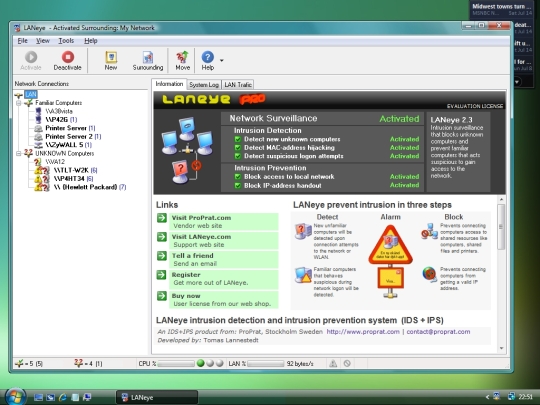The image size is (540, 405).
Task: Click the blocked circle status bar icon
Action: [347, 363]
